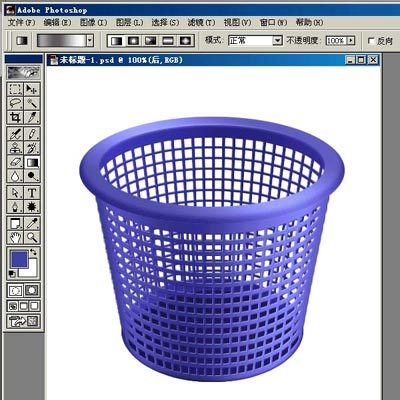Select the Zoom magnifier tool
The width and height of the screenshot is (400, 400).
(32, 237)
